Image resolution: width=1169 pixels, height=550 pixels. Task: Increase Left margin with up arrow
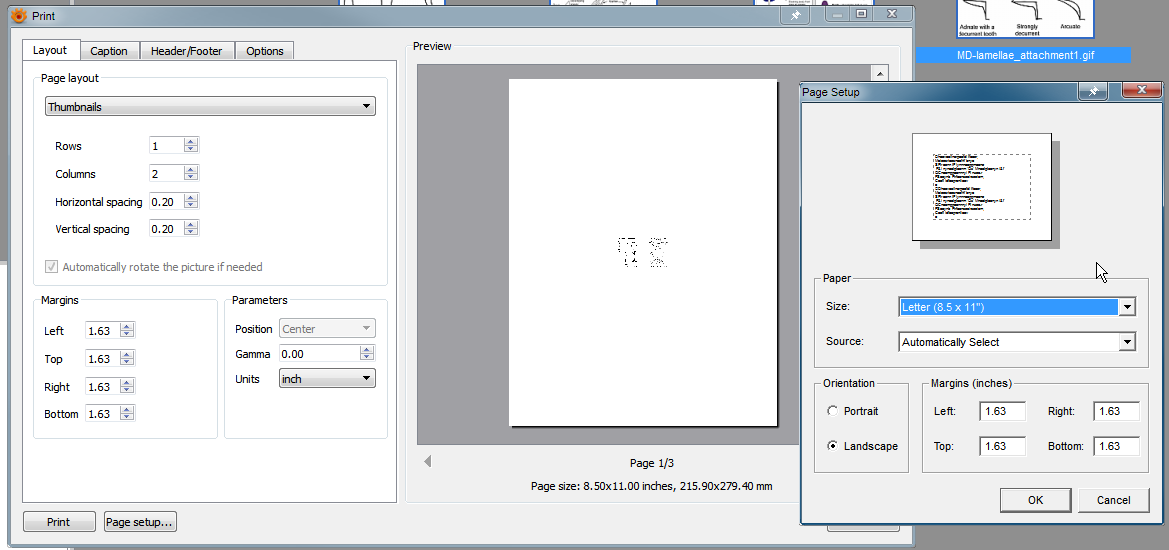pyautogui.click(x=127, y=326)
